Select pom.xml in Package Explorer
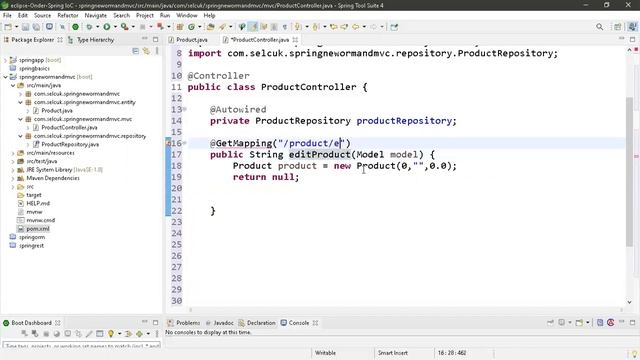The image size is (640, 360). tap(38, 229)
